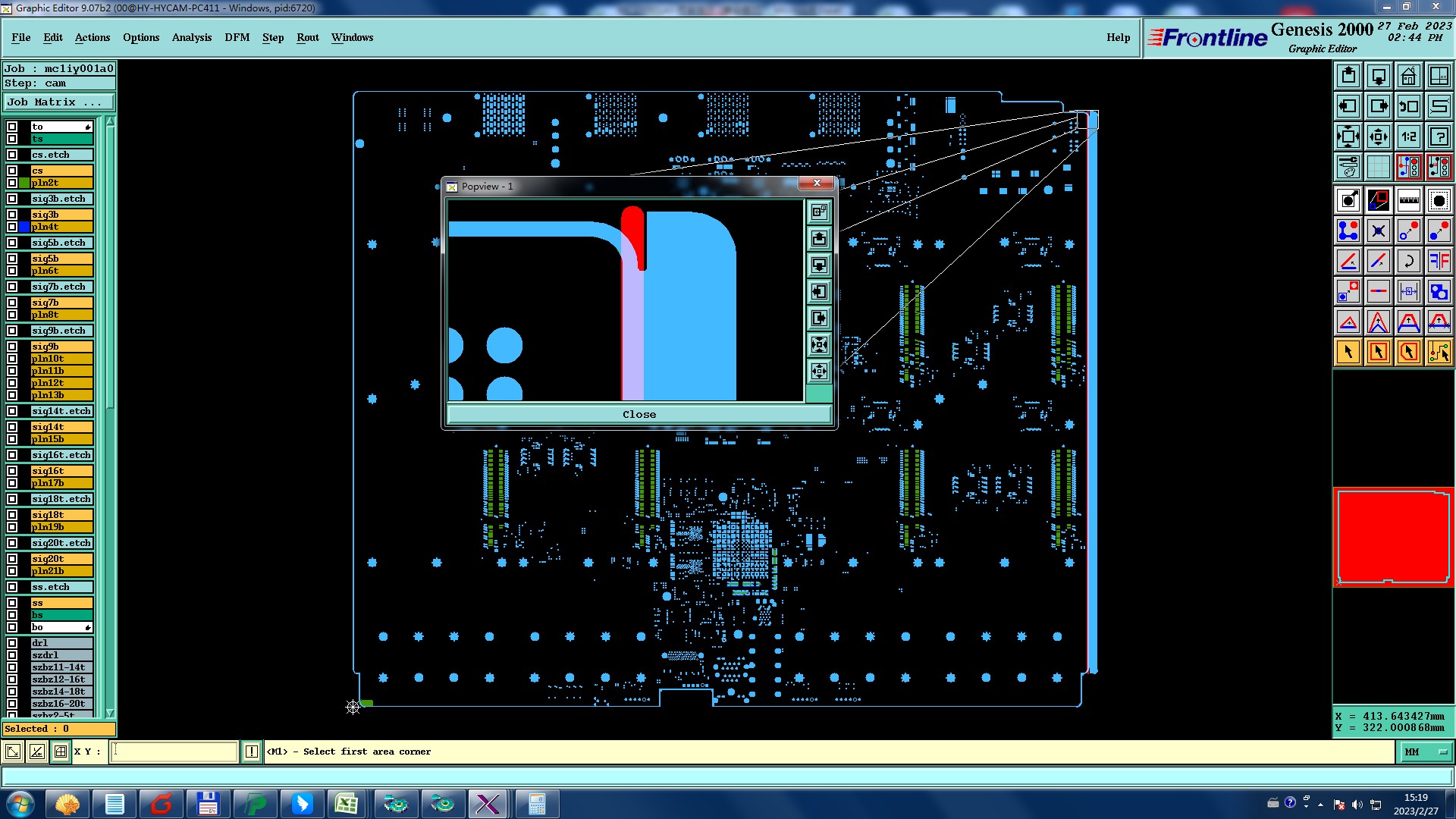This screenshot has width=1456, height=819.
Task: Click blue color swatch beside pln4t
Action: [x=24, y=227]
